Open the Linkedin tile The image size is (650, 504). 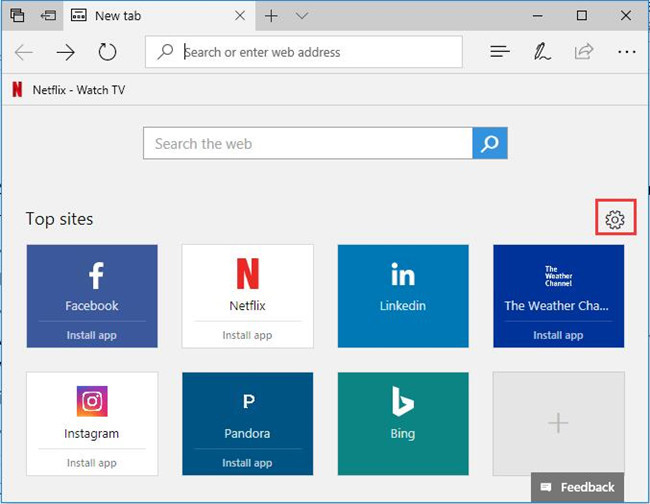coord(403,296)
